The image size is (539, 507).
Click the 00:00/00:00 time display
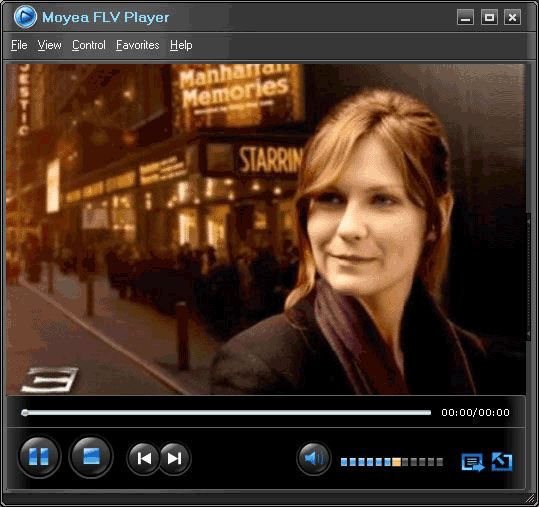pyautogui.click(x=475, y=412)
